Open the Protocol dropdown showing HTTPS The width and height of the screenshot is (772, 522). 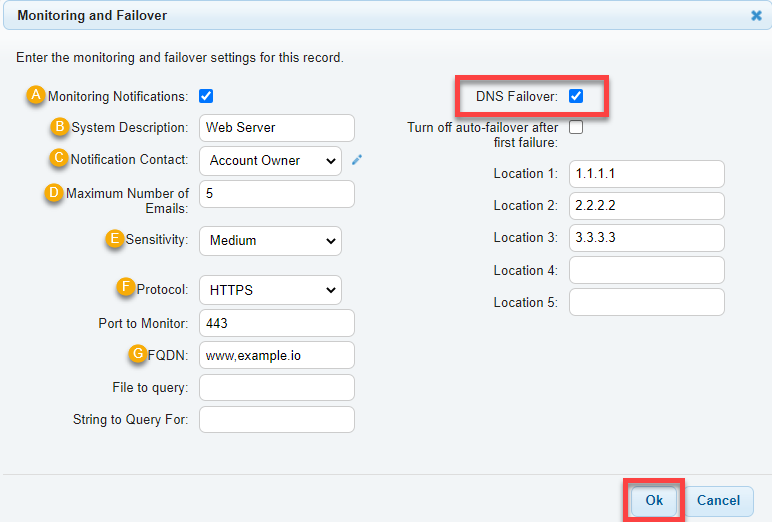(x=270, y=290)
